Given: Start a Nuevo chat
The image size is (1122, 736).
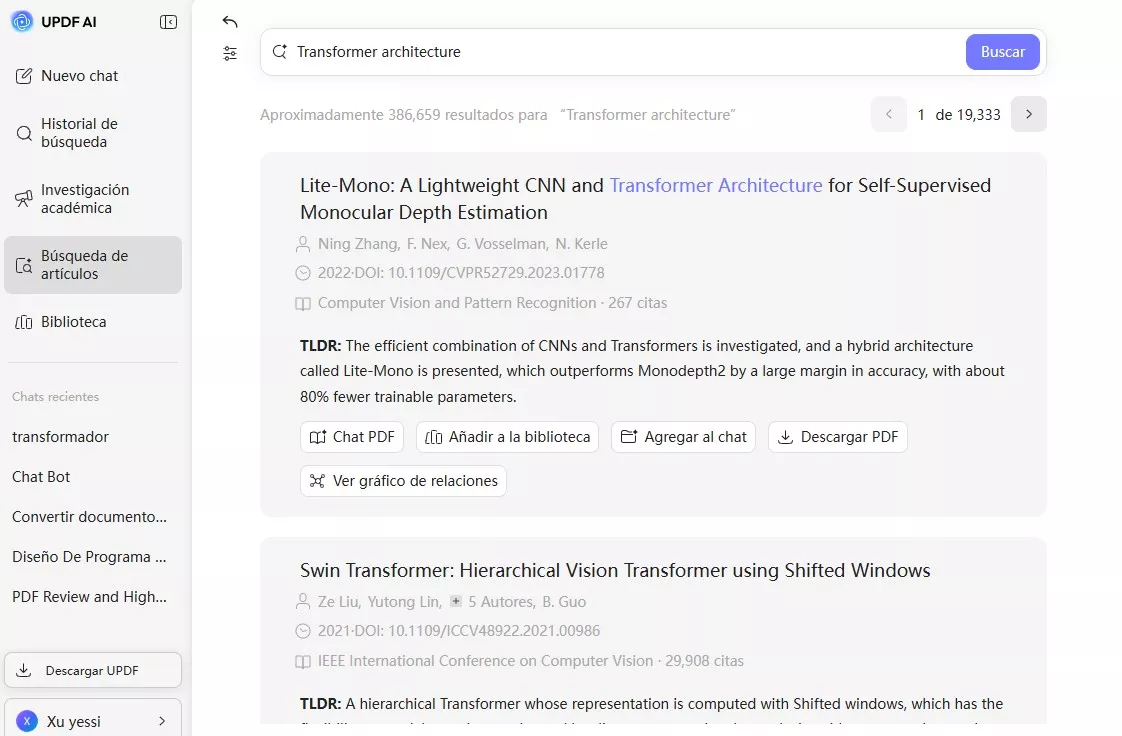Looking at the screenshot, I should click(x=79, y=76).
